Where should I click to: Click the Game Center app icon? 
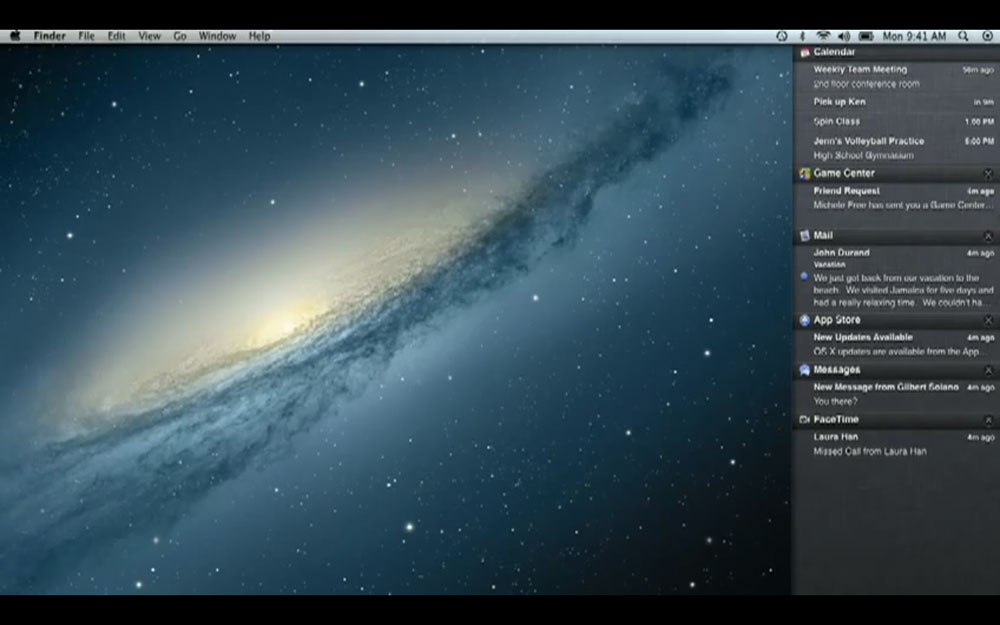pos(805,173)
